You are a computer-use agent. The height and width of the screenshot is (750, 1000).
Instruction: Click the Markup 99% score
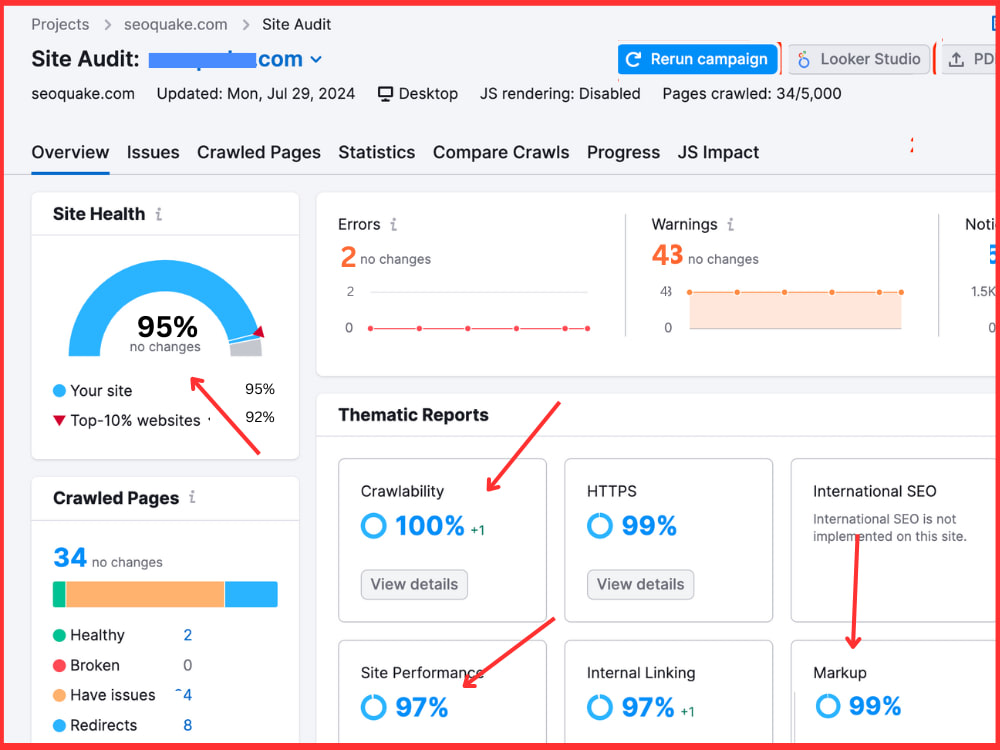(875, 706)
